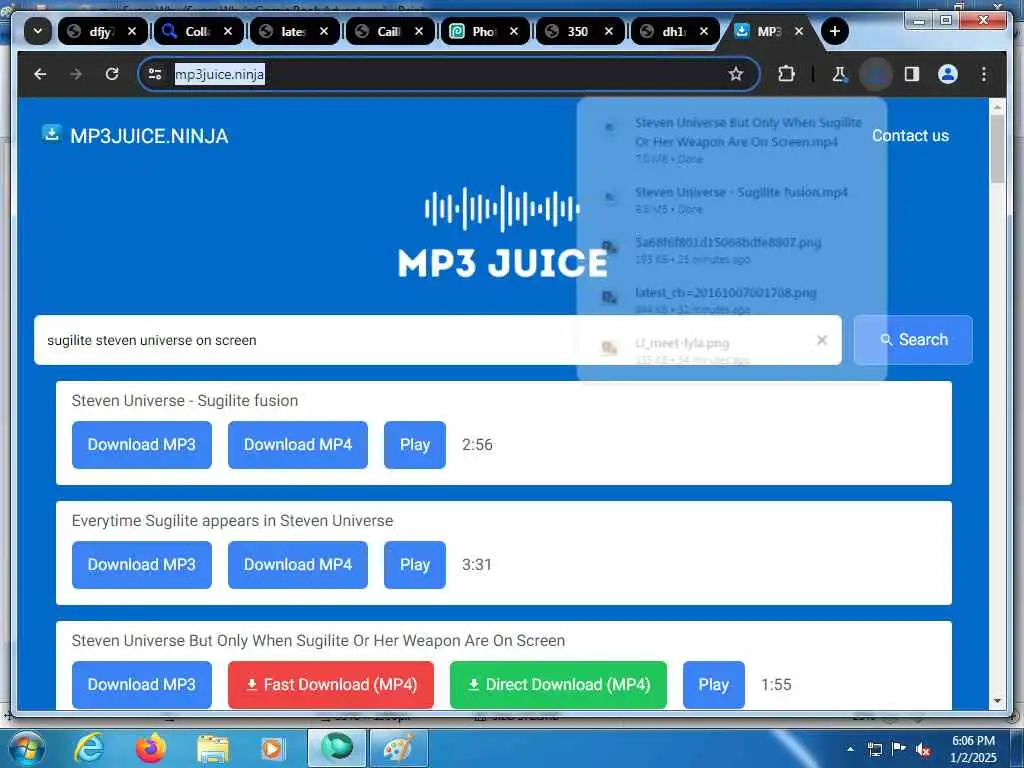Click the page scrollbar down arrow
This screenshot has height=768, width=1024.
click(x=997, y=701)
